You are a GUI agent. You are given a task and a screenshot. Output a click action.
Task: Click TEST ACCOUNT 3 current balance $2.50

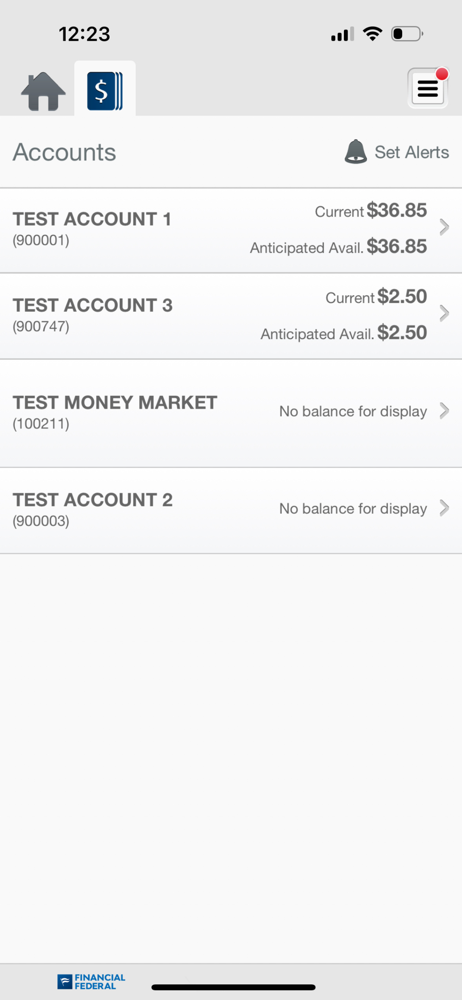click(x=402, y=297)
